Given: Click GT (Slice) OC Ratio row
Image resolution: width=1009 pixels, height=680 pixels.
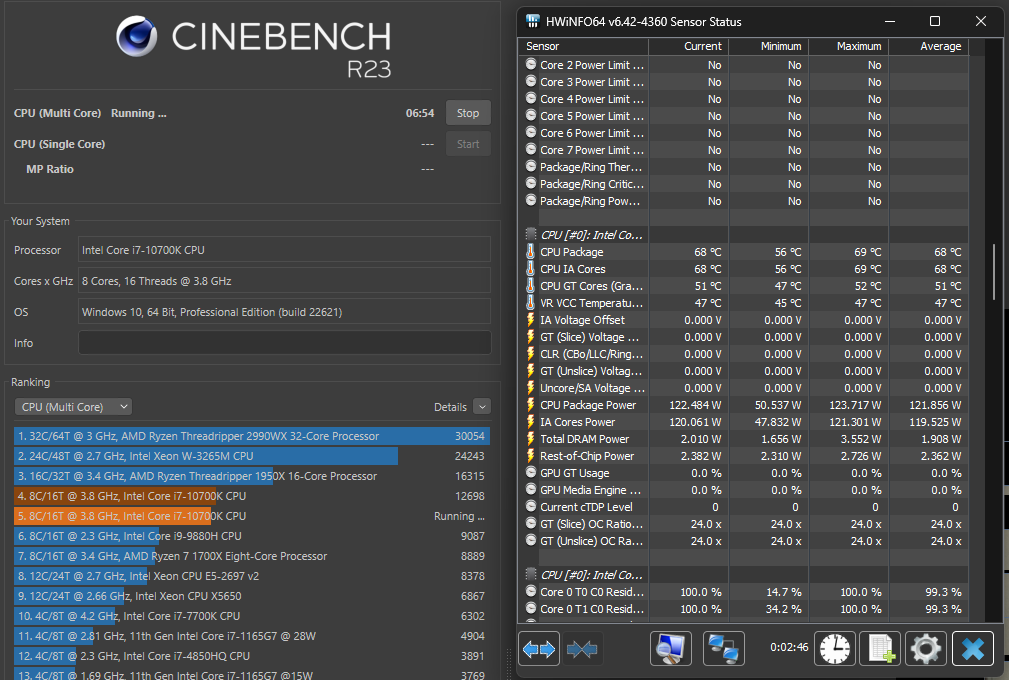Looking at the screenshot, I should coord(743,524).
